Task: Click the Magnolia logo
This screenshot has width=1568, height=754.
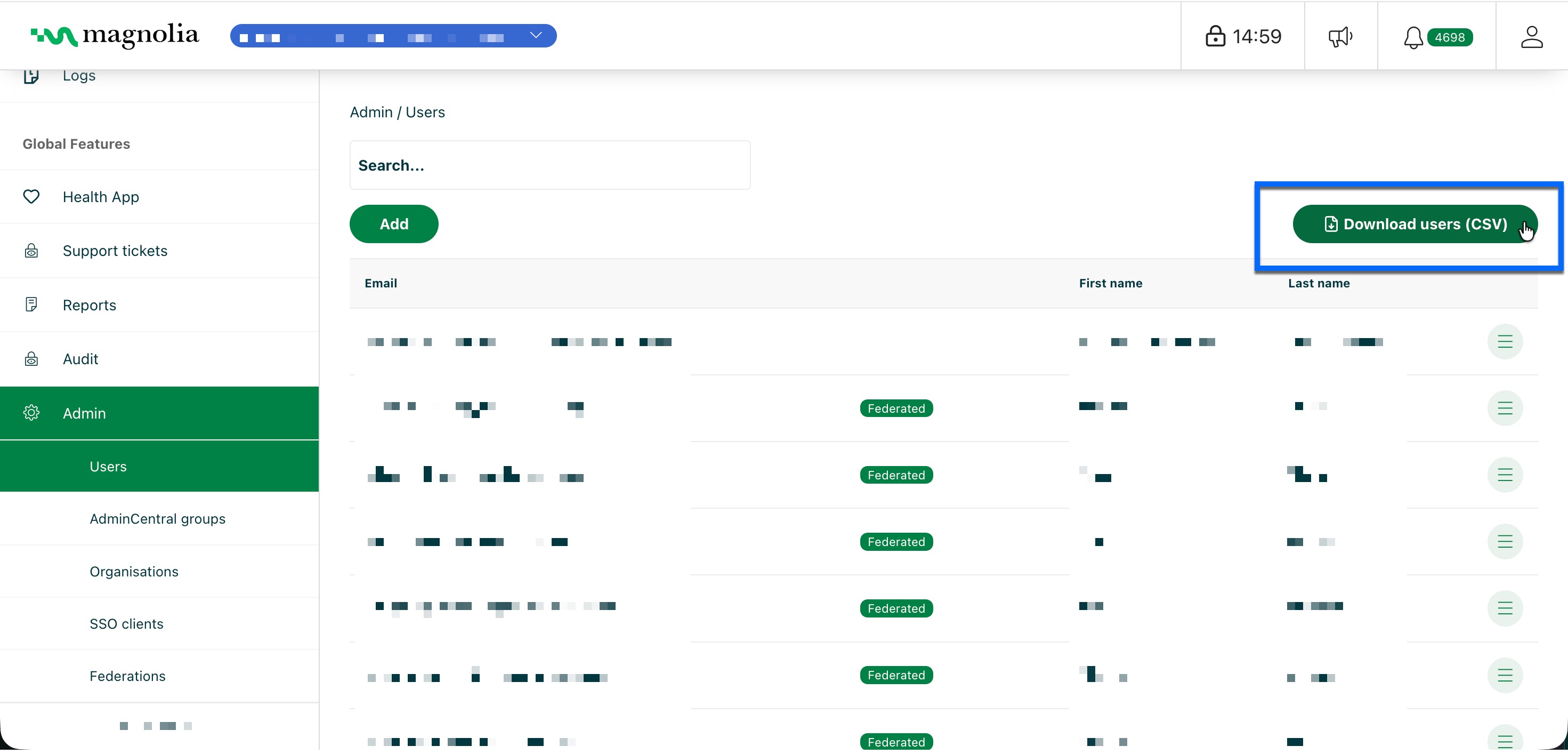Action: (115, 35)
